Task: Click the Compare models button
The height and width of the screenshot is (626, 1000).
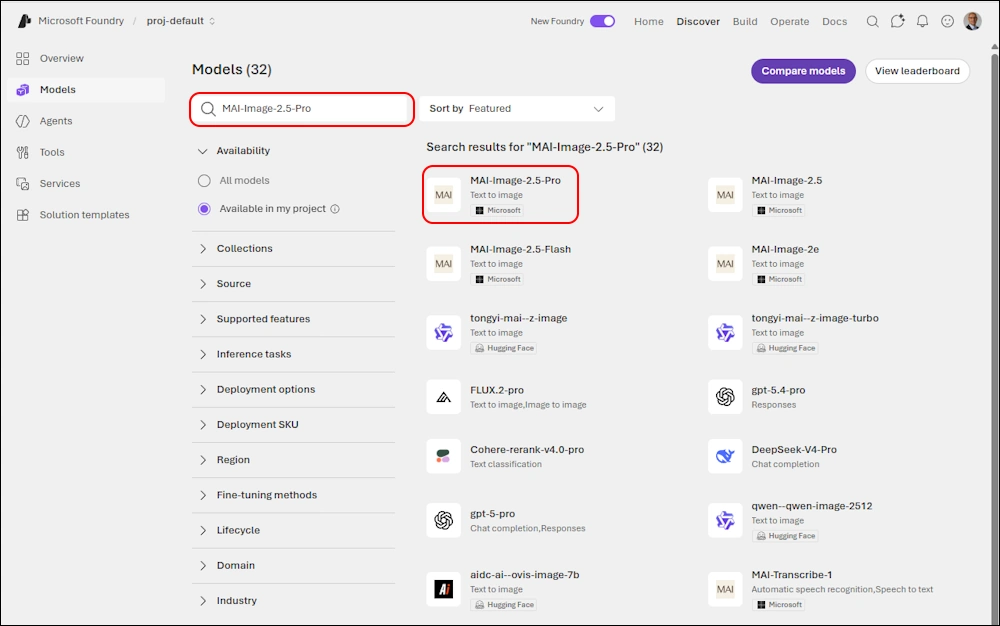Action: pos(803,71)
